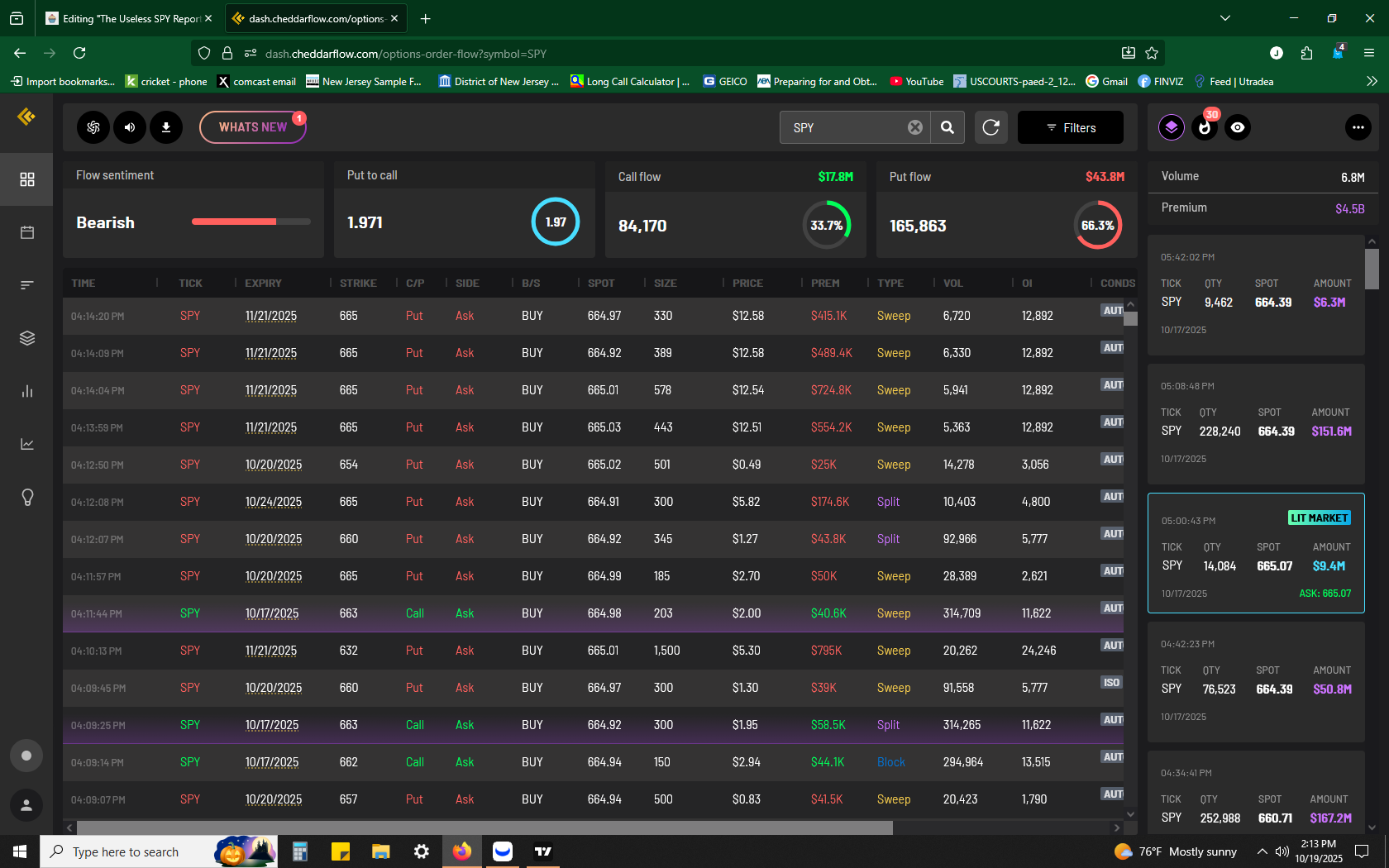Open the browser application menu
Image resolution: width=1389 pixels, height=868 pixels.
(x=1369, y=53)
